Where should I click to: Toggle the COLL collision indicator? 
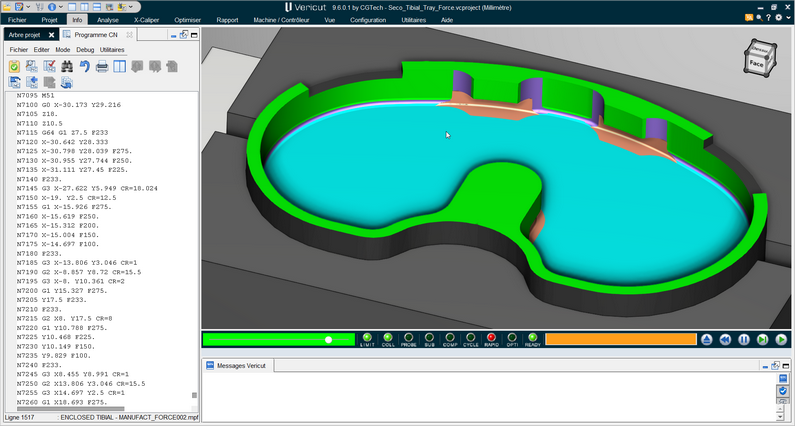point(387,339)
